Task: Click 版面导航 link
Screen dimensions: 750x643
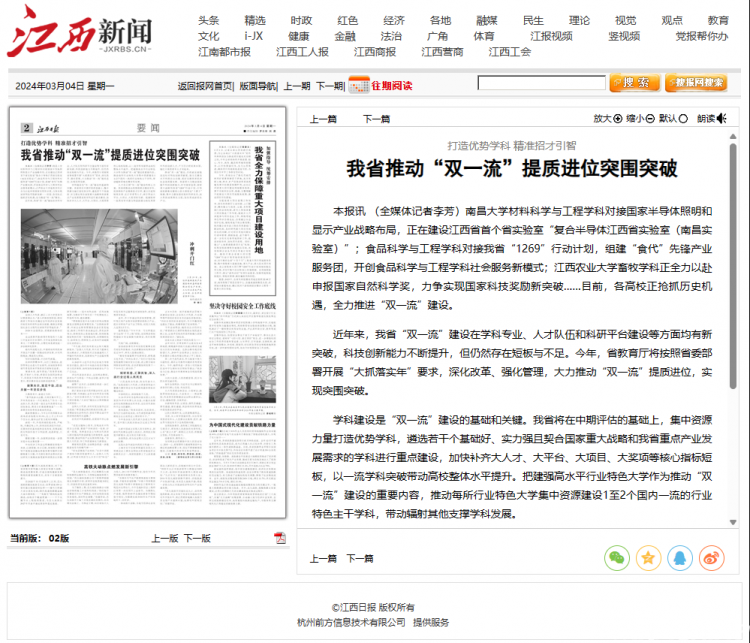Action: click(257, 86)
